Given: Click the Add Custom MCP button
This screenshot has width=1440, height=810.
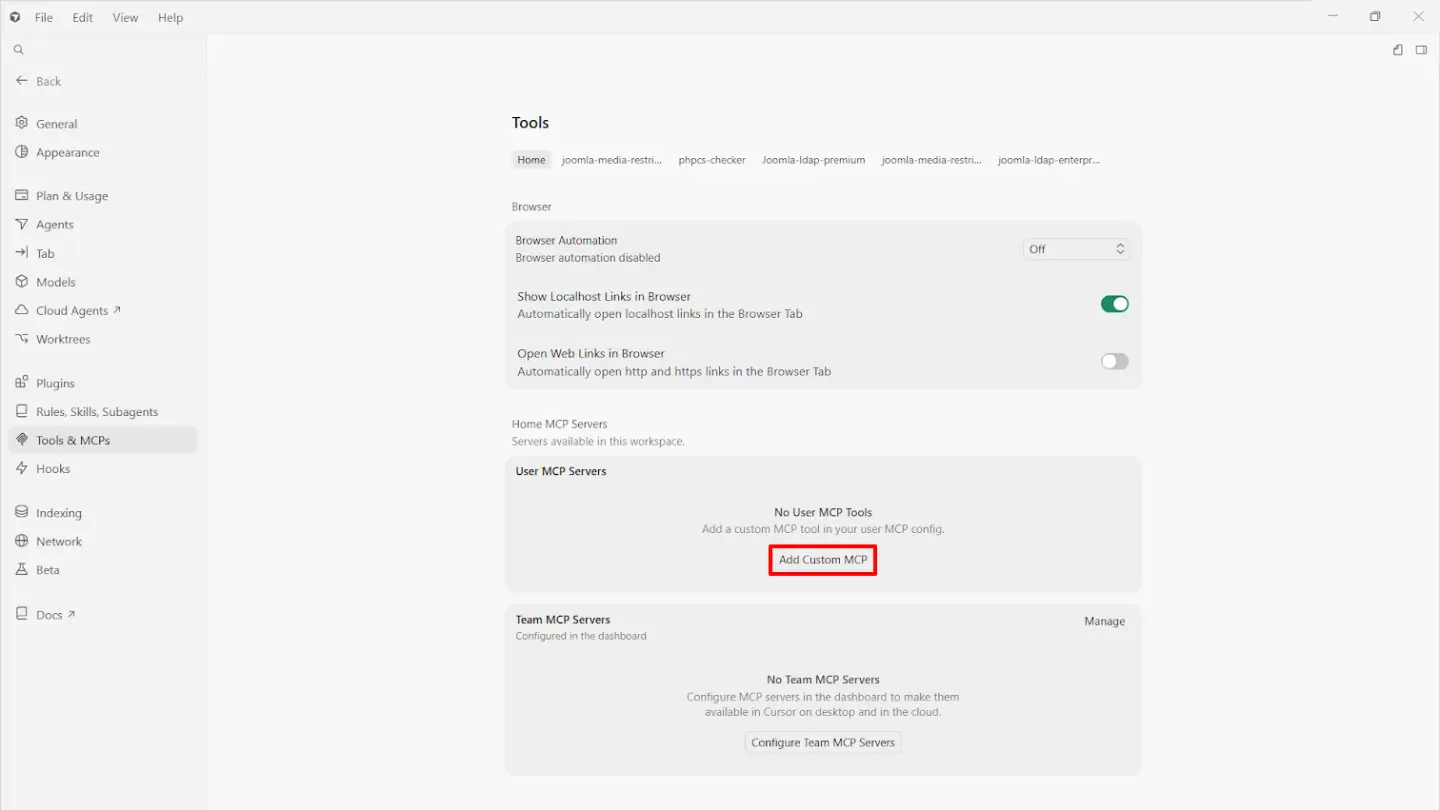Looking at the screenshot, I should (823, 560).
